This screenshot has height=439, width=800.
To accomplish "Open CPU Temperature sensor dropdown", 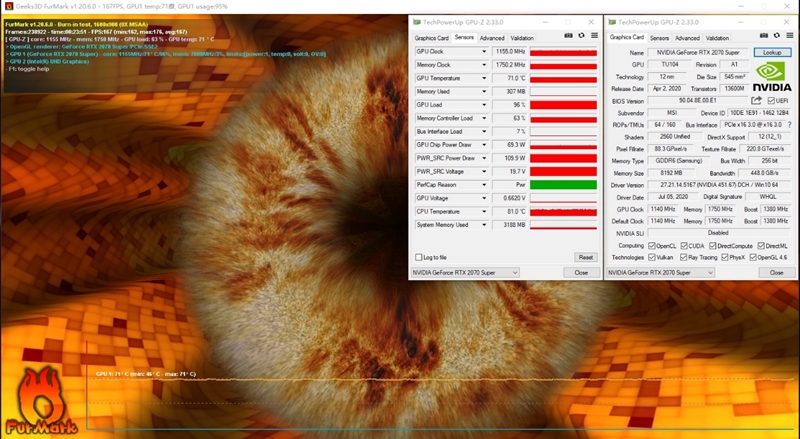I will [x=484, y=211].
